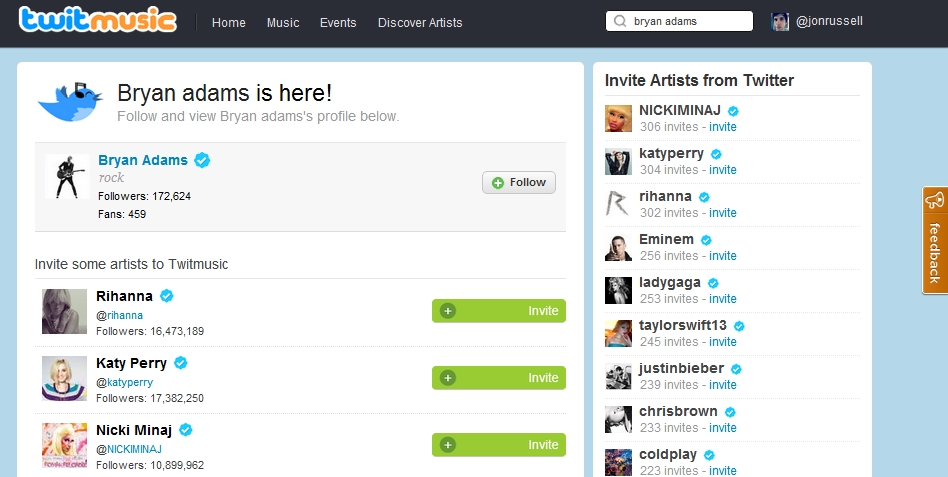Click the Followers: 172,624 text
The image size is (948, 477).
click(144, 196)
